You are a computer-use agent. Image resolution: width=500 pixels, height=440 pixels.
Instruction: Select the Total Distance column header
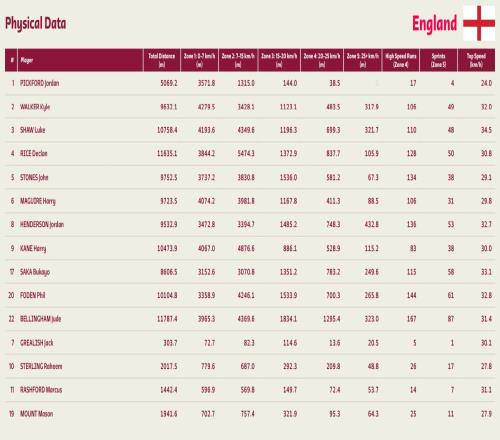162,60
